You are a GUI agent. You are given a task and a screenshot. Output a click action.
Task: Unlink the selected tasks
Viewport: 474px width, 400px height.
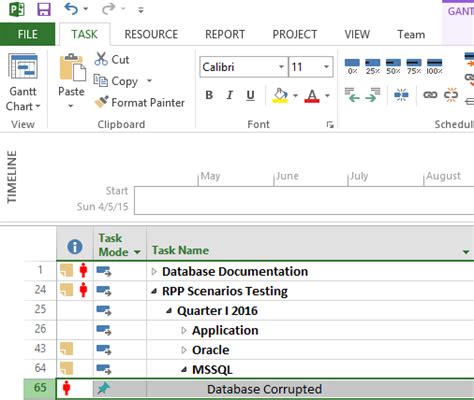coord(451,95)
